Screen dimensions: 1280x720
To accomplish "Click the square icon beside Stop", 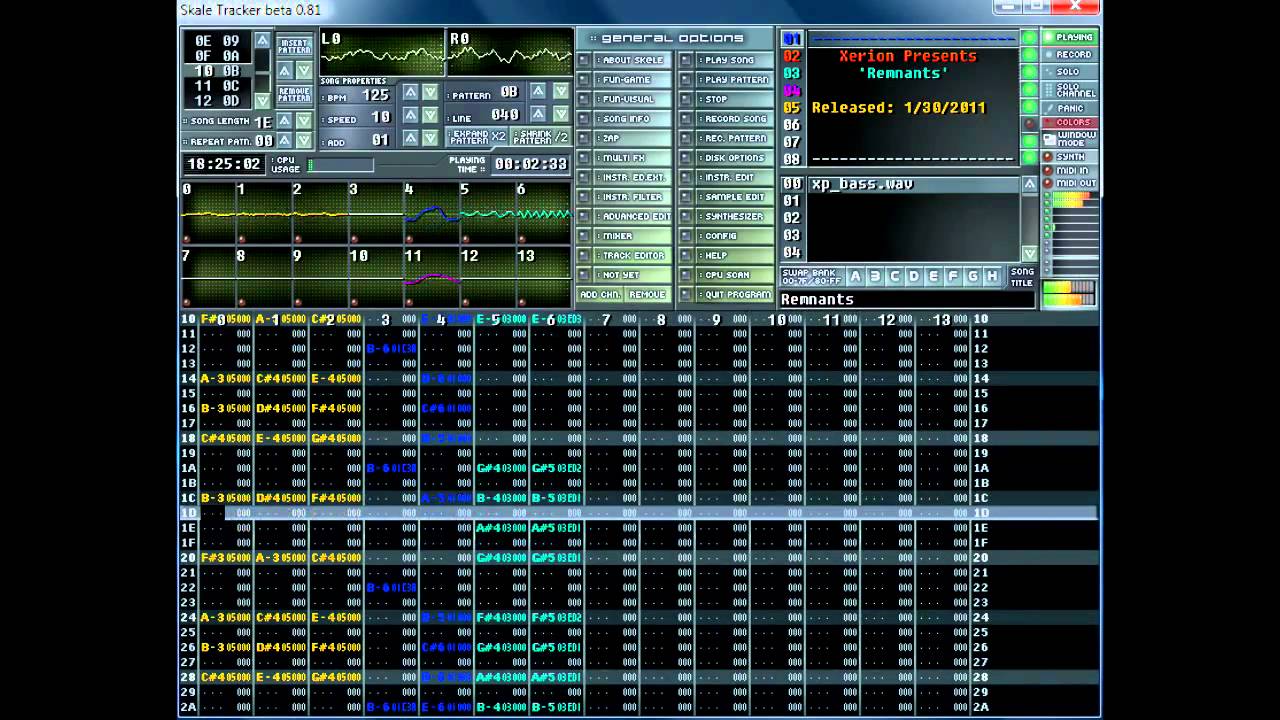I will pyautogui.click(x=686, y=99).
